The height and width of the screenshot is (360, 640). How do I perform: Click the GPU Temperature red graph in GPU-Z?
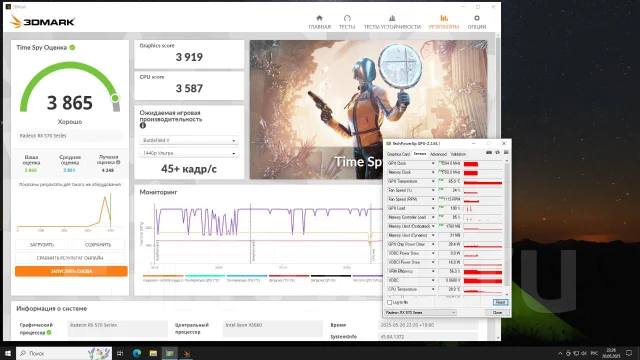point(483,181)
